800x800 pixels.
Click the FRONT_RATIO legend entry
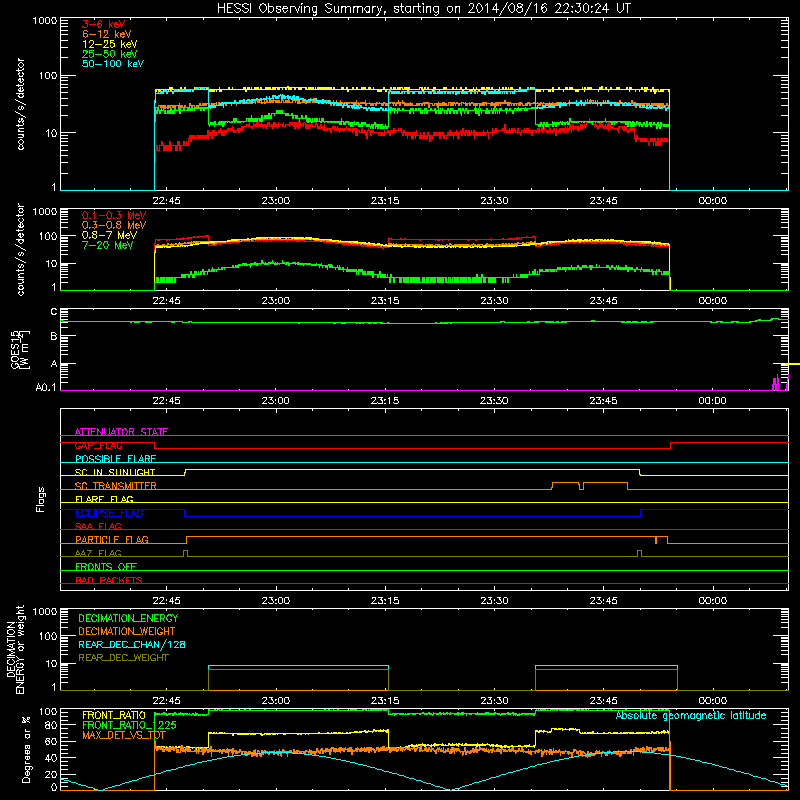point(114,715)
